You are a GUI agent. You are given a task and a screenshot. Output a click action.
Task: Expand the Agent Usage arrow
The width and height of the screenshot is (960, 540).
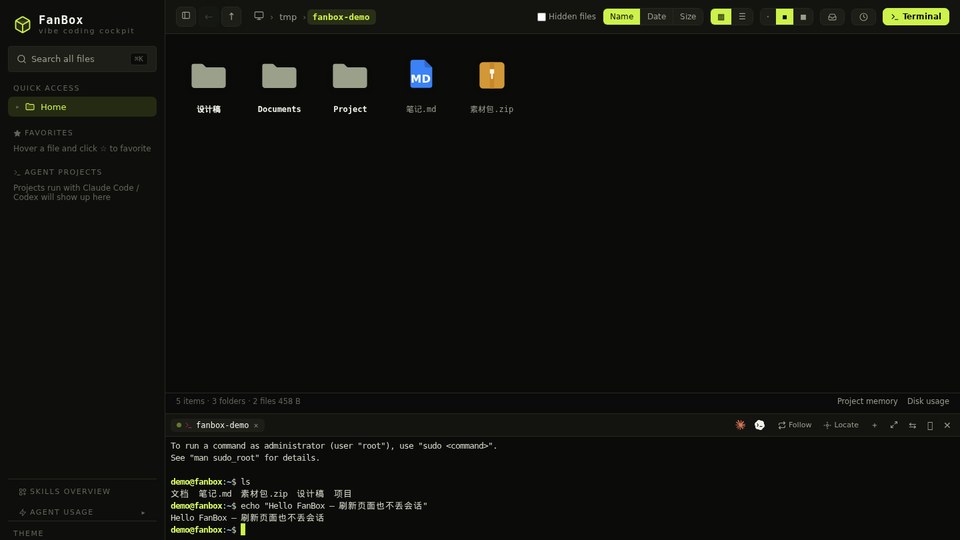pyautogui.click(x=143, y=512)
